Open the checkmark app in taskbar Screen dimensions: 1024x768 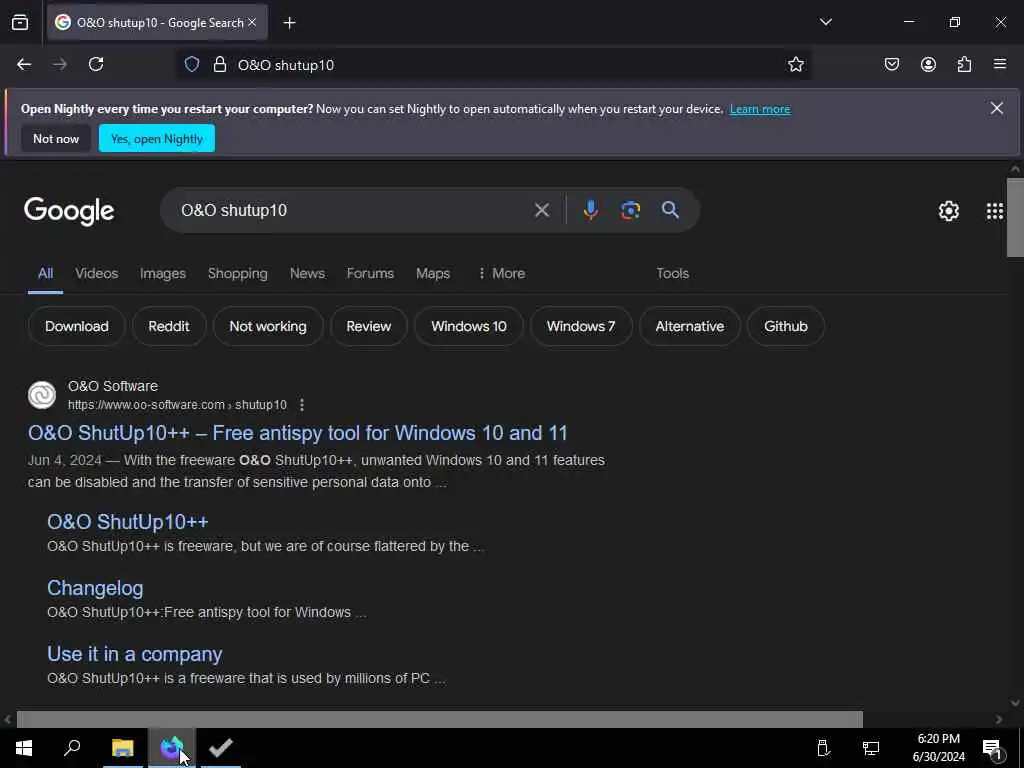(x=221, y=748)
